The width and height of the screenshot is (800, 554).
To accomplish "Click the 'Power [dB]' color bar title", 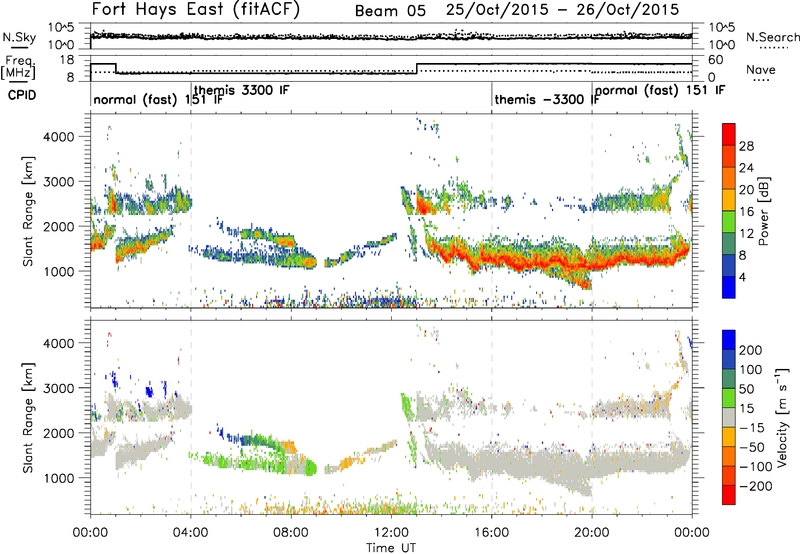I will (x=764, y=211).
